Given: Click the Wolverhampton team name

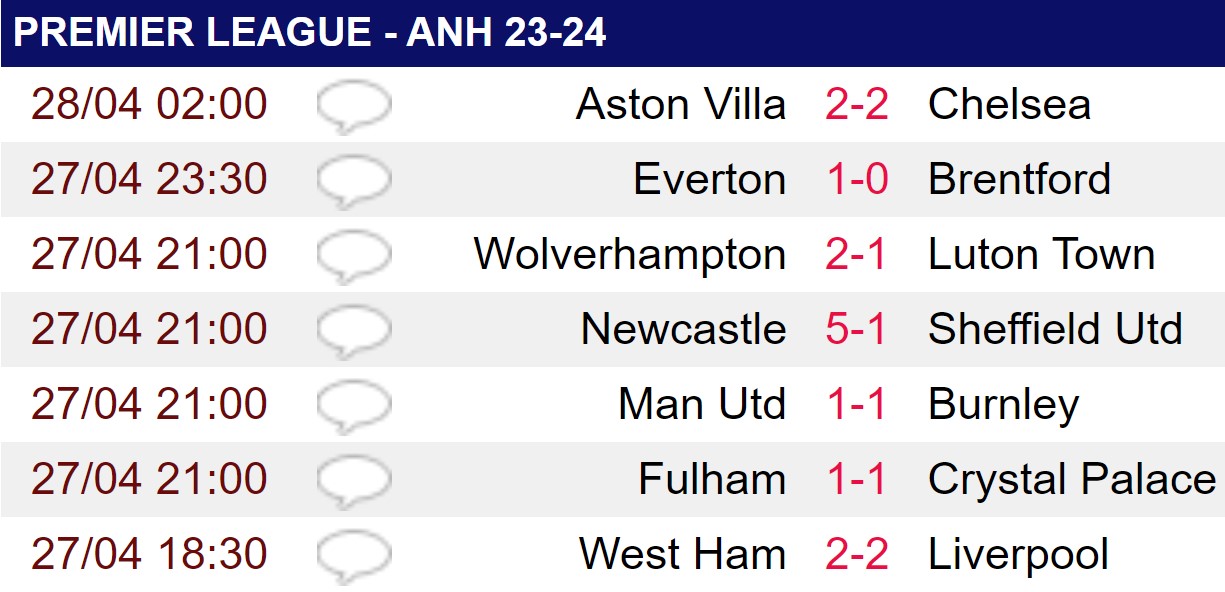Looking at the screenshot, I should coord(630,255).
